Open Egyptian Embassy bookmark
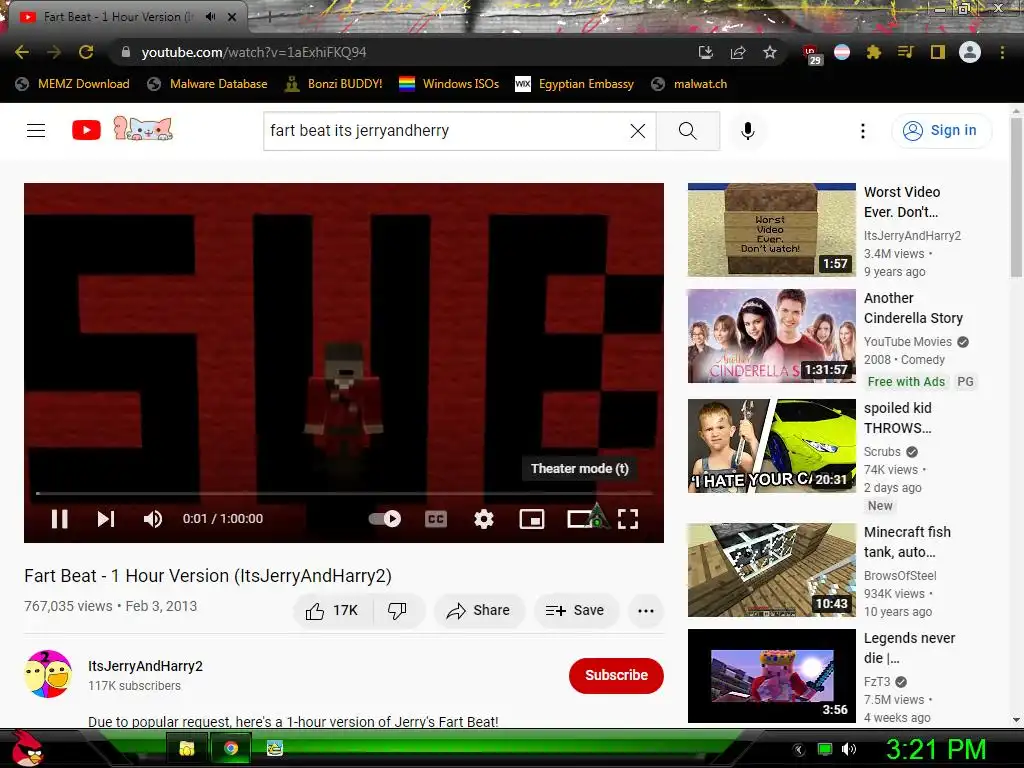This screenshot has width=1024, height=768. [x=575, y=84]
